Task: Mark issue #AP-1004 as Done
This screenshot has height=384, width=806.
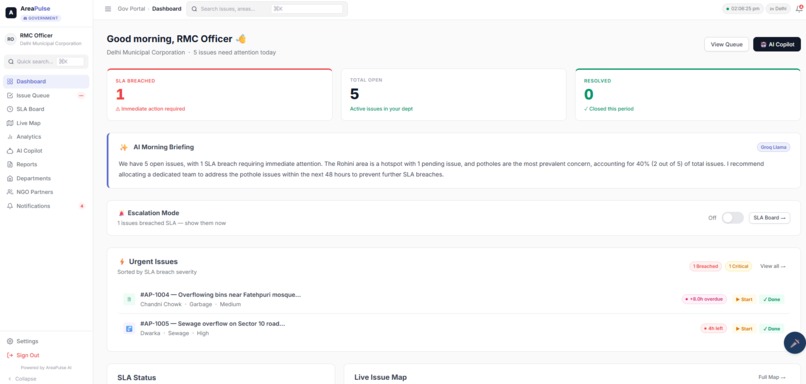Action: [x=772, y=299]
